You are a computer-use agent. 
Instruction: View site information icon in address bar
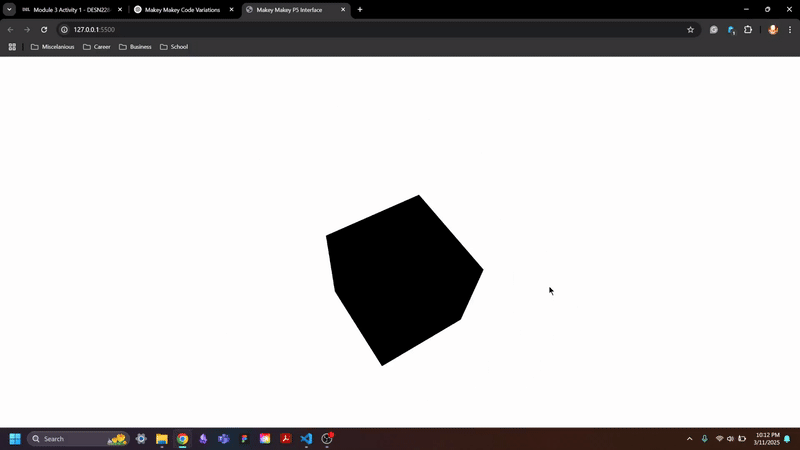point(64,30)
